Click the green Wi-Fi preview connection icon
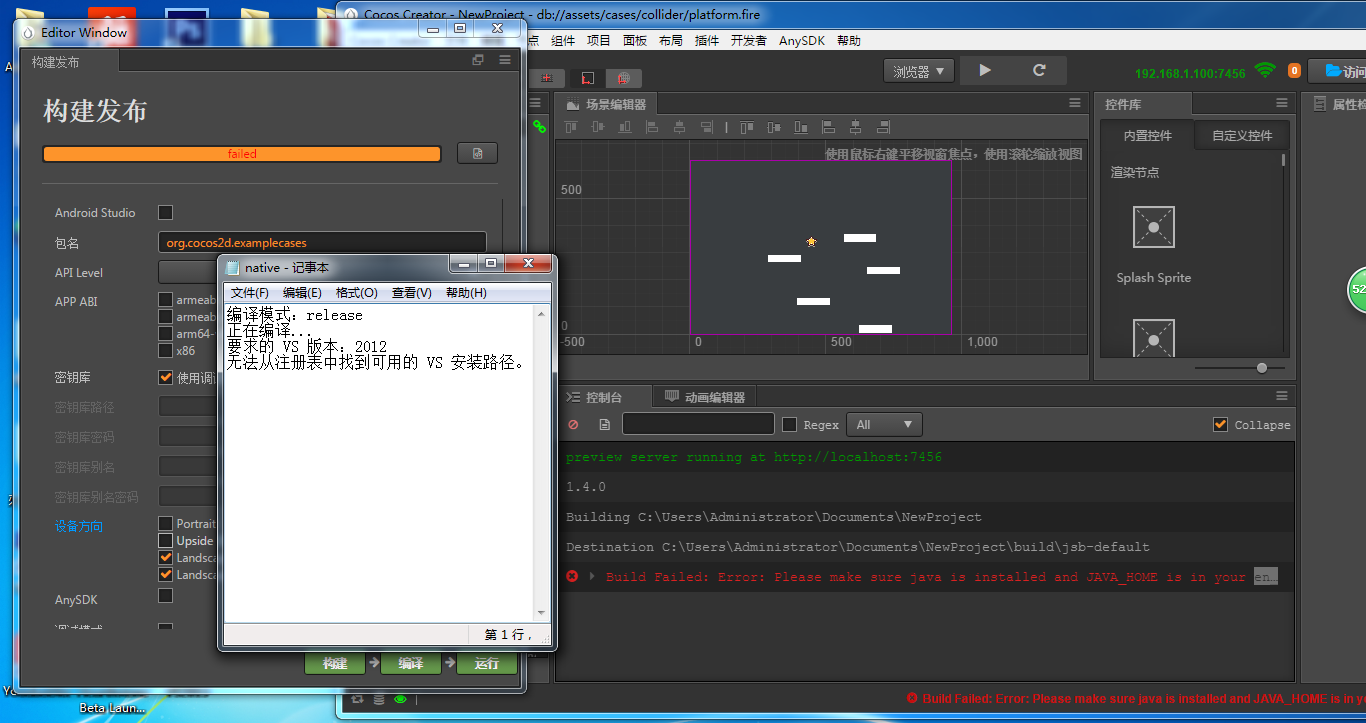The width and height of the screenshot is (1366, 723). pyautogui.click(x=1265, y=71)
